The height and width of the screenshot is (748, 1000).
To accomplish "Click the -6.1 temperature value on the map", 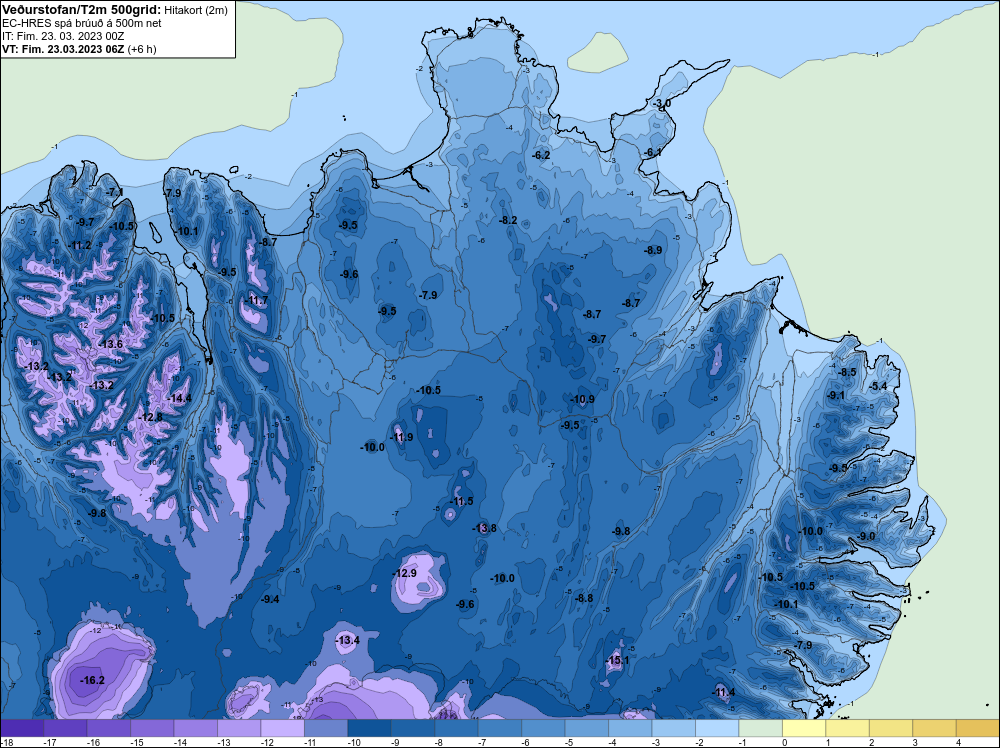I will [652, 152].
